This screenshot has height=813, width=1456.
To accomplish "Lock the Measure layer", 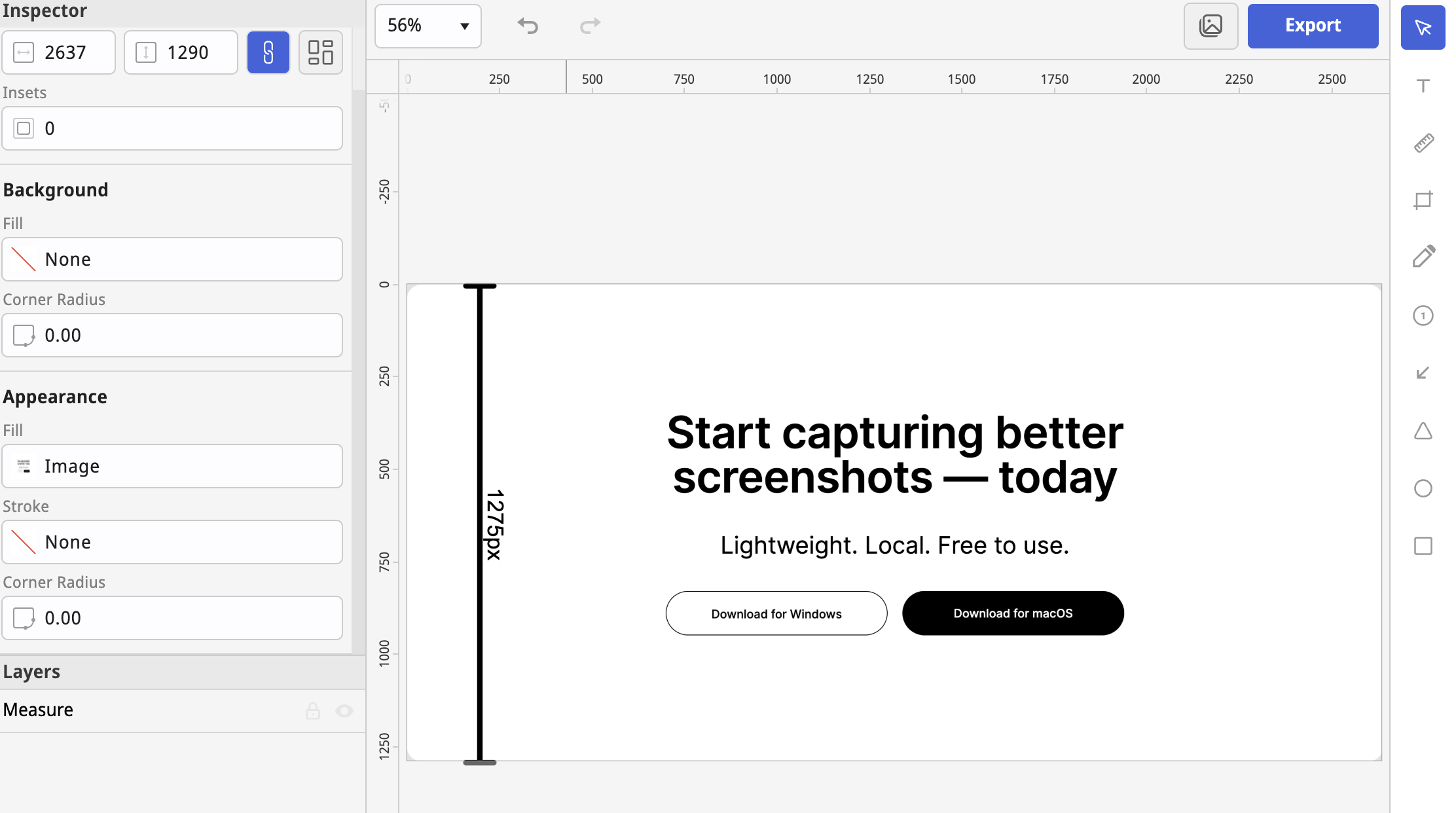I will (313, 710).
